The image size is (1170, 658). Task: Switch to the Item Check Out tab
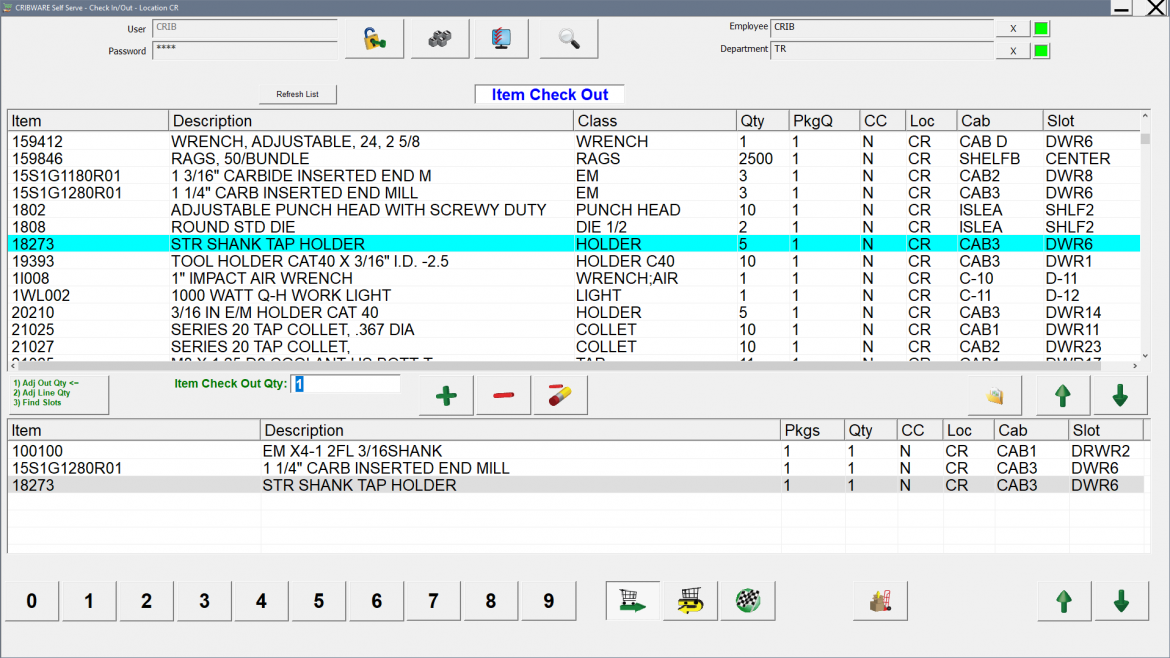549,93
